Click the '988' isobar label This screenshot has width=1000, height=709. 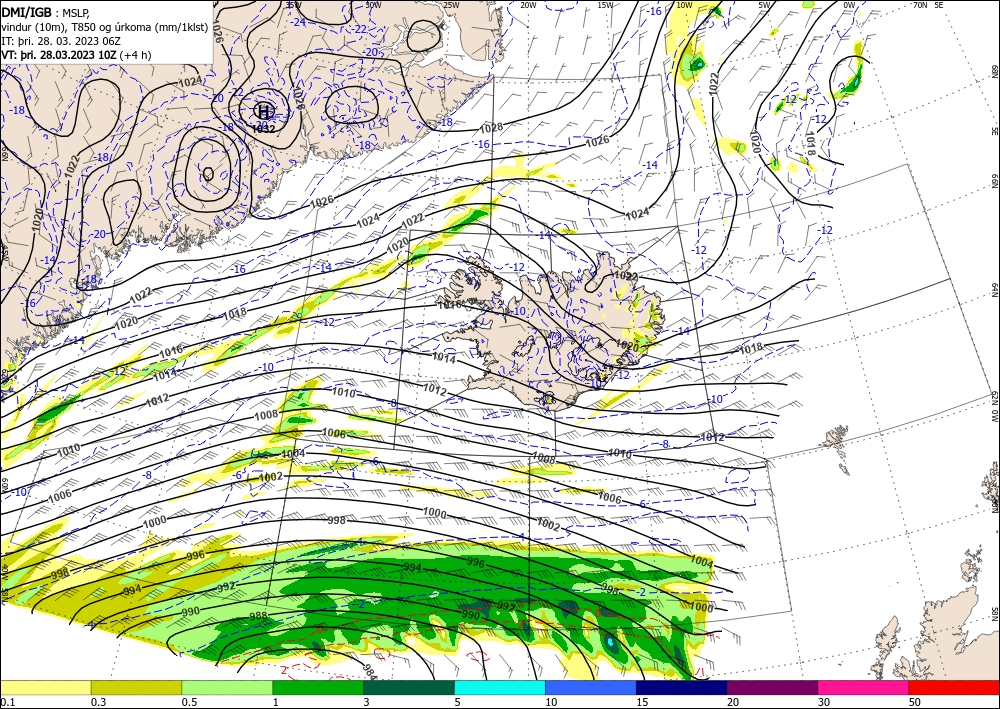point(258,616)
